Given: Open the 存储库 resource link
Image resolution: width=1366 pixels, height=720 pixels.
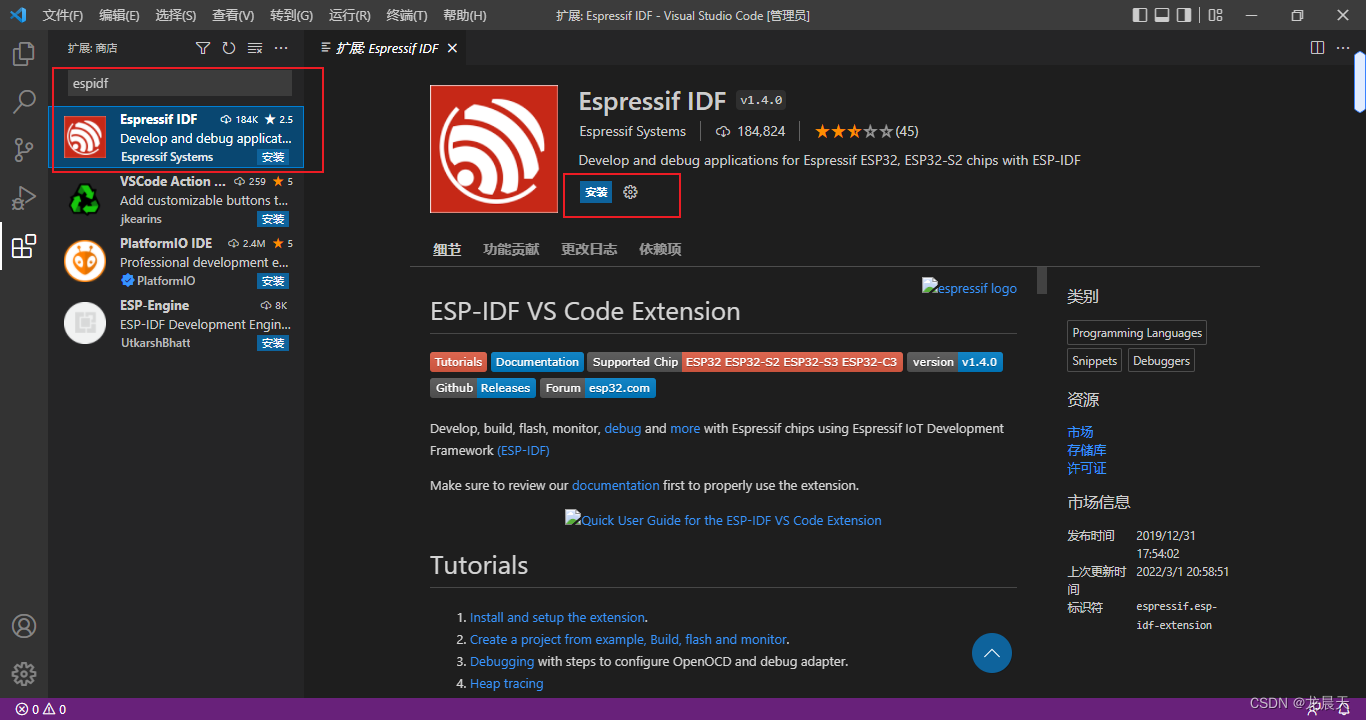Looking at the screenshot, I should click(x=1087, y=450).
